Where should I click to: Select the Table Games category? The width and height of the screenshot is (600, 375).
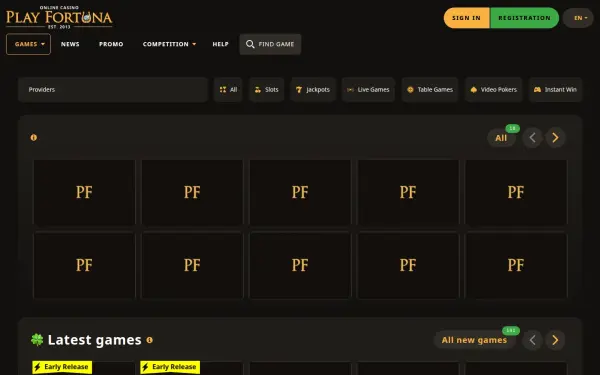coord(430,90)
